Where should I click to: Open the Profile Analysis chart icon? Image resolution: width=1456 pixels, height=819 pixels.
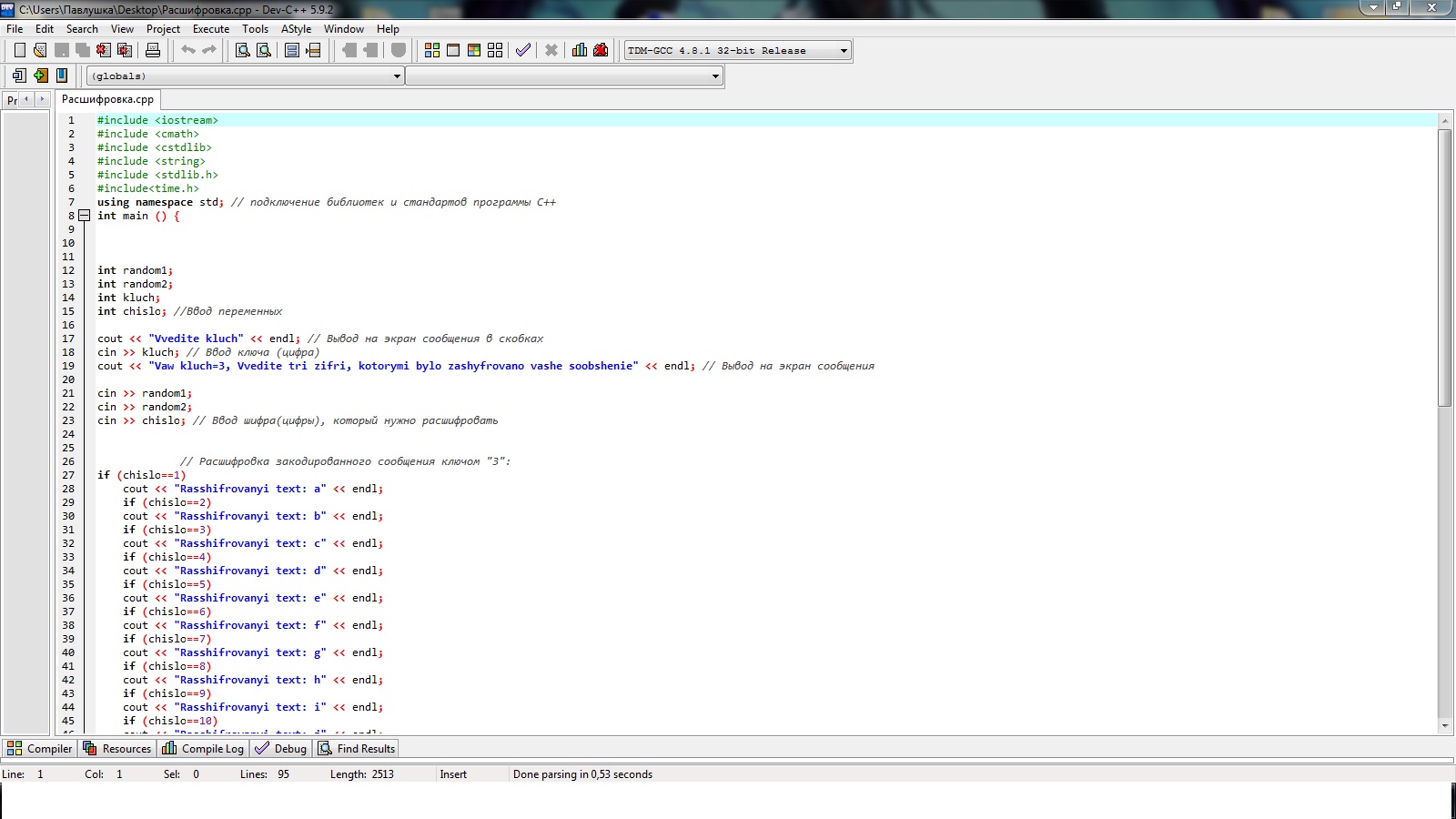(580, 50)
